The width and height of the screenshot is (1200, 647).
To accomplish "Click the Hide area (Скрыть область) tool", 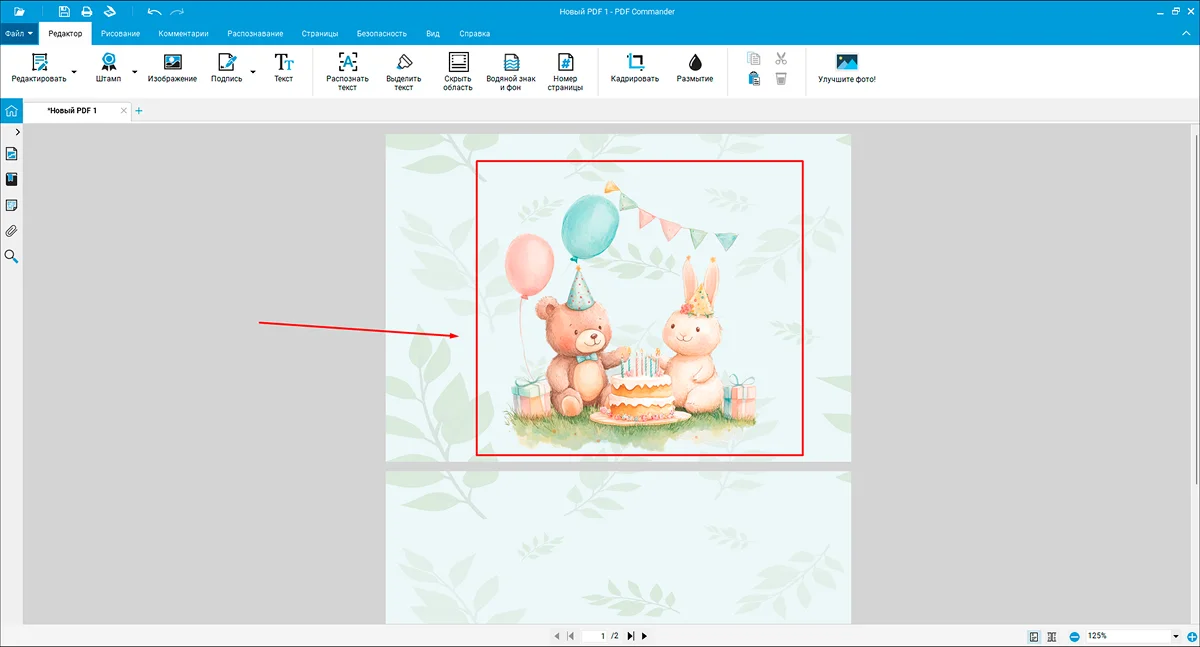I will (458, 62).
